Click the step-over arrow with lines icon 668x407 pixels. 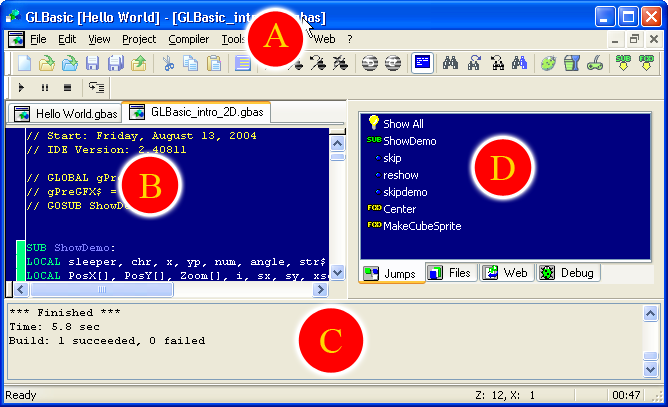tap(96, 87)
